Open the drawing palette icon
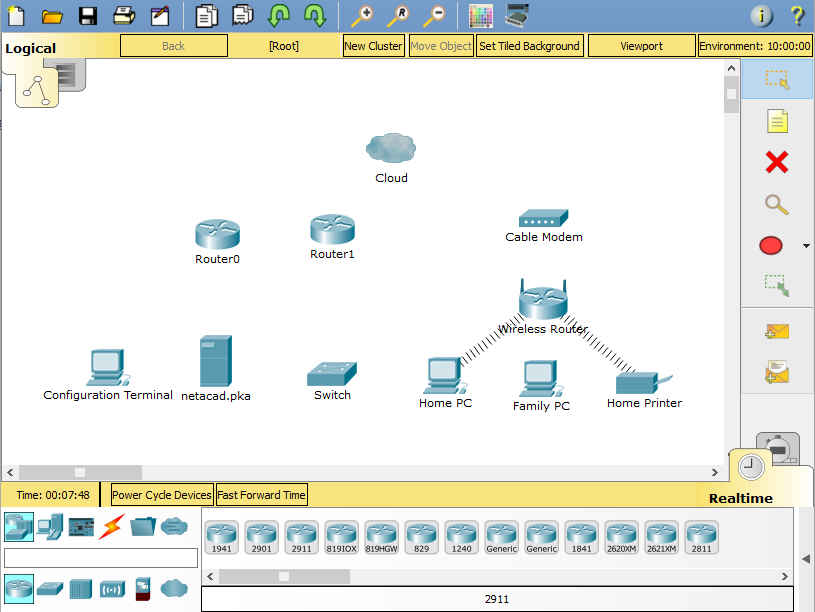Image resolution: width=815 pixels, height=612 pixels. [481, 16]
